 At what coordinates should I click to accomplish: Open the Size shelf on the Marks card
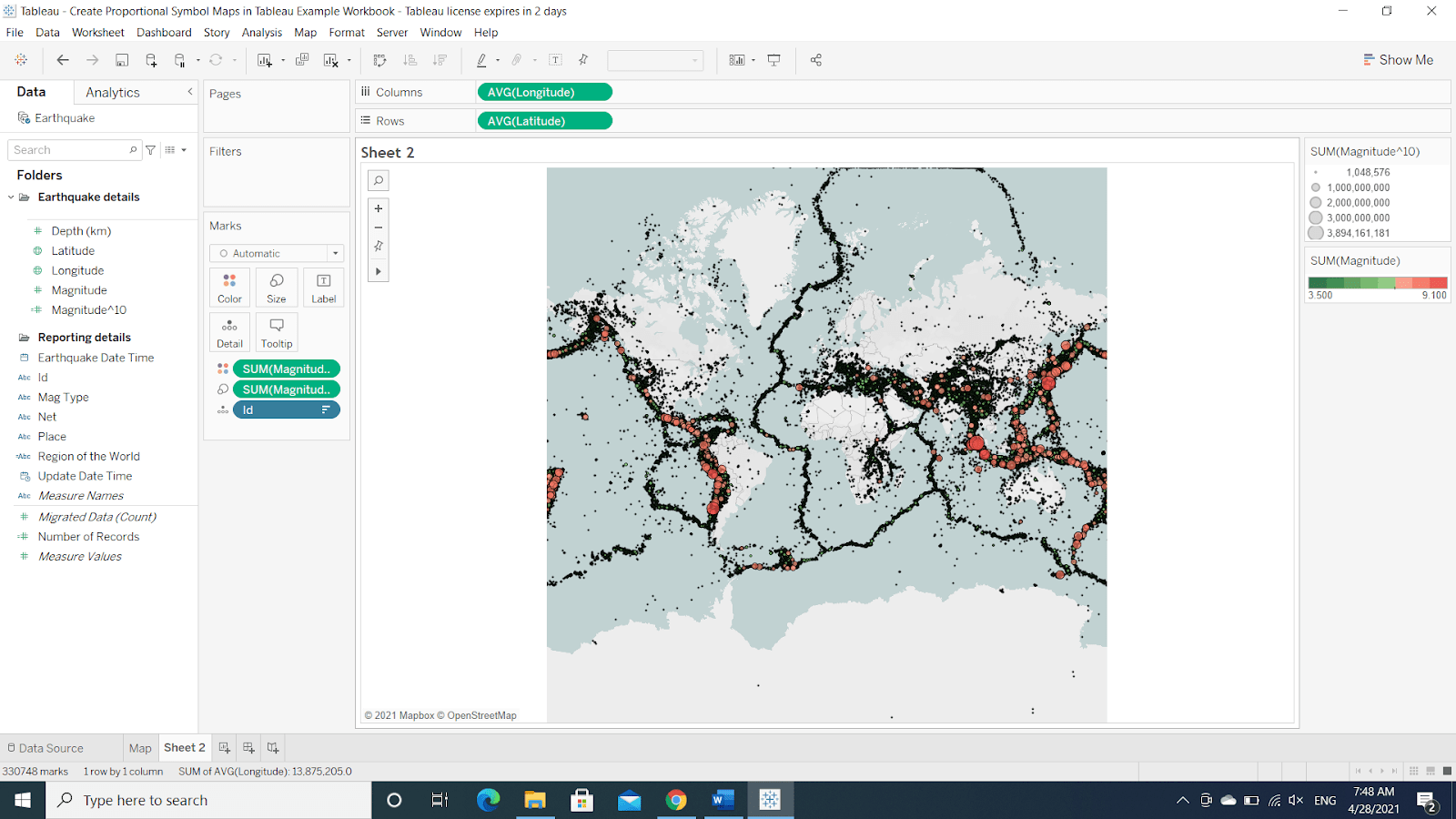point(276,288)
